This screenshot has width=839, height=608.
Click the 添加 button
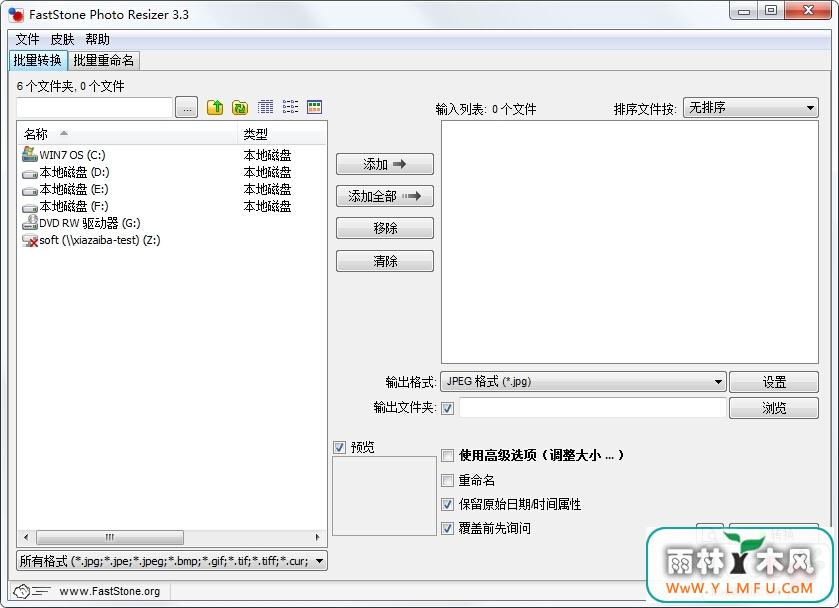click(x=385, y=164)
